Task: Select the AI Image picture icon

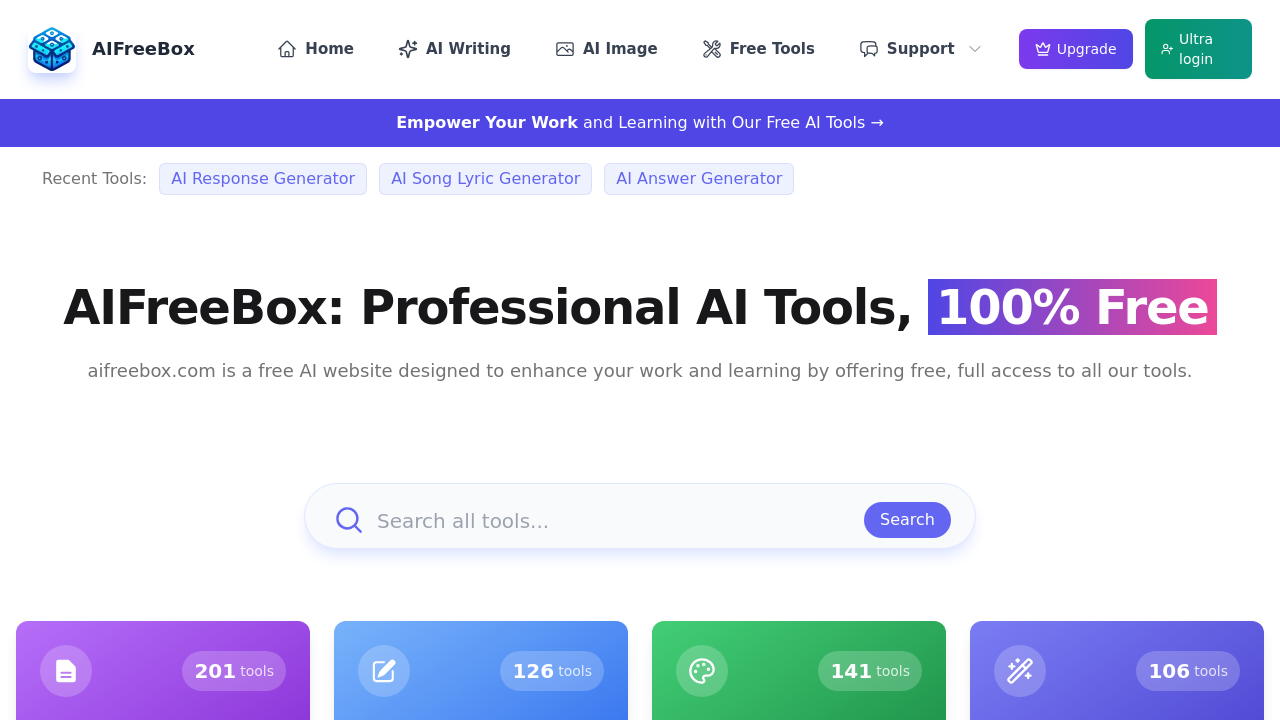Action: (566, 48)
